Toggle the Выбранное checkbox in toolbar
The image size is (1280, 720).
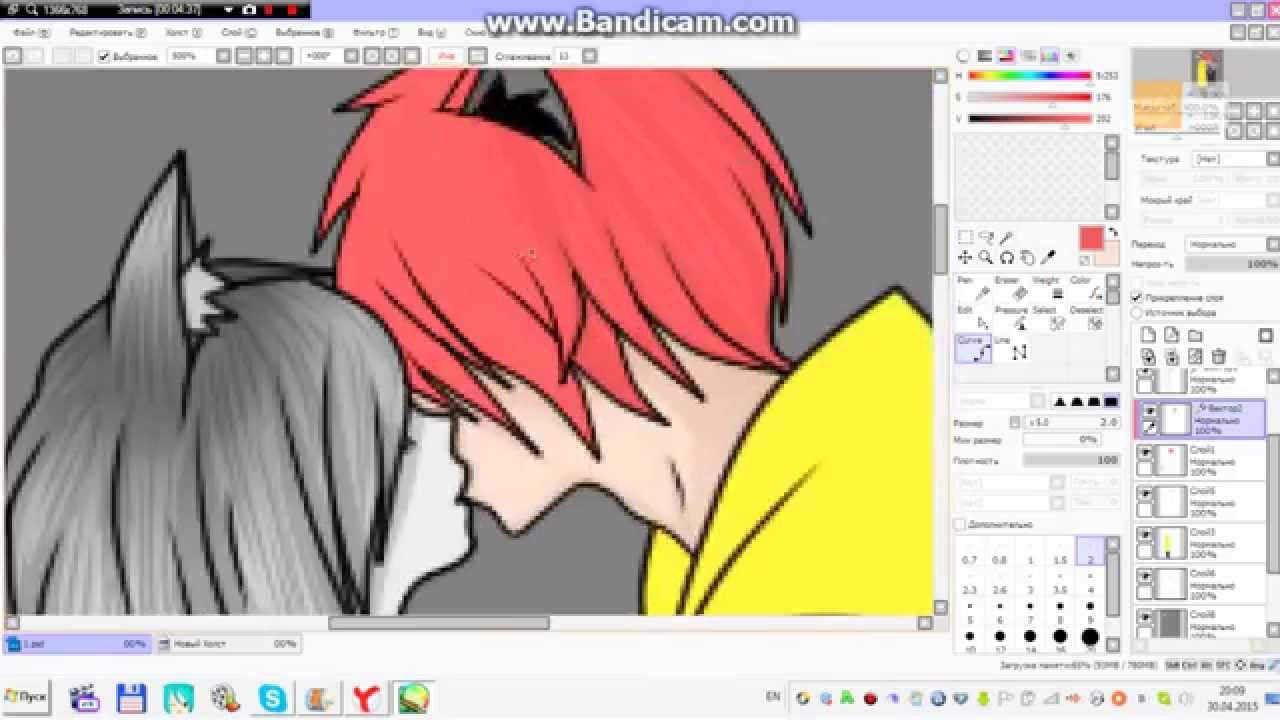pos(104,57)
